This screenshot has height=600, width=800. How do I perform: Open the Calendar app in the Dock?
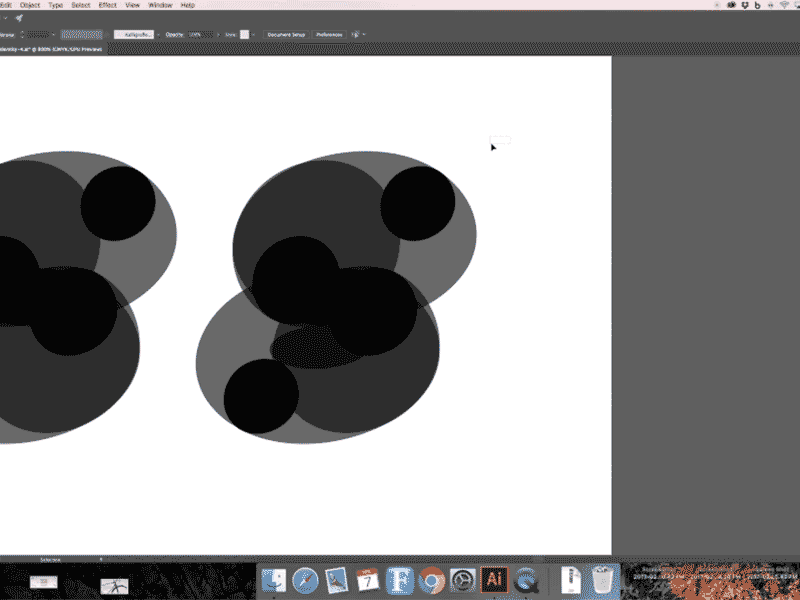[x=366, y=579]
